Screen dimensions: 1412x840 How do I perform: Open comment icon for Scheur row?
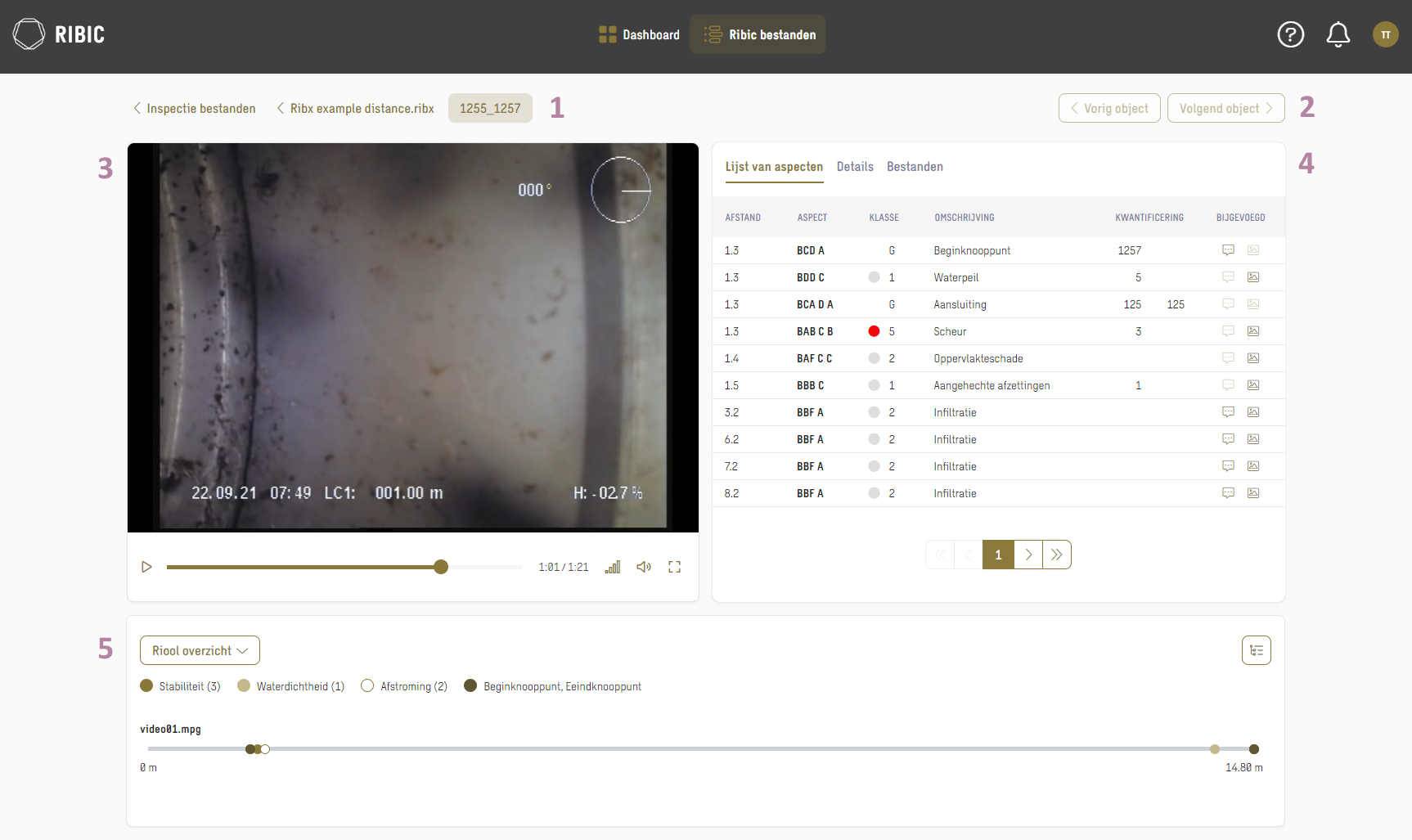click(1228, 331)
